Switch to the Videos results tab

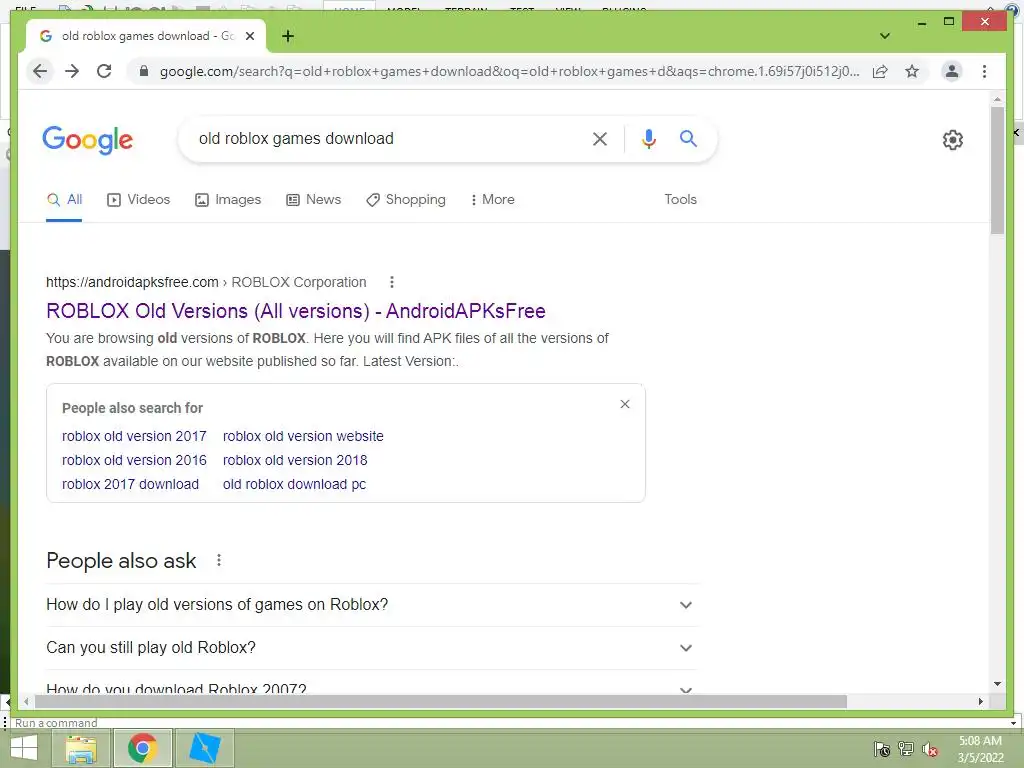[x=138, y=200]
